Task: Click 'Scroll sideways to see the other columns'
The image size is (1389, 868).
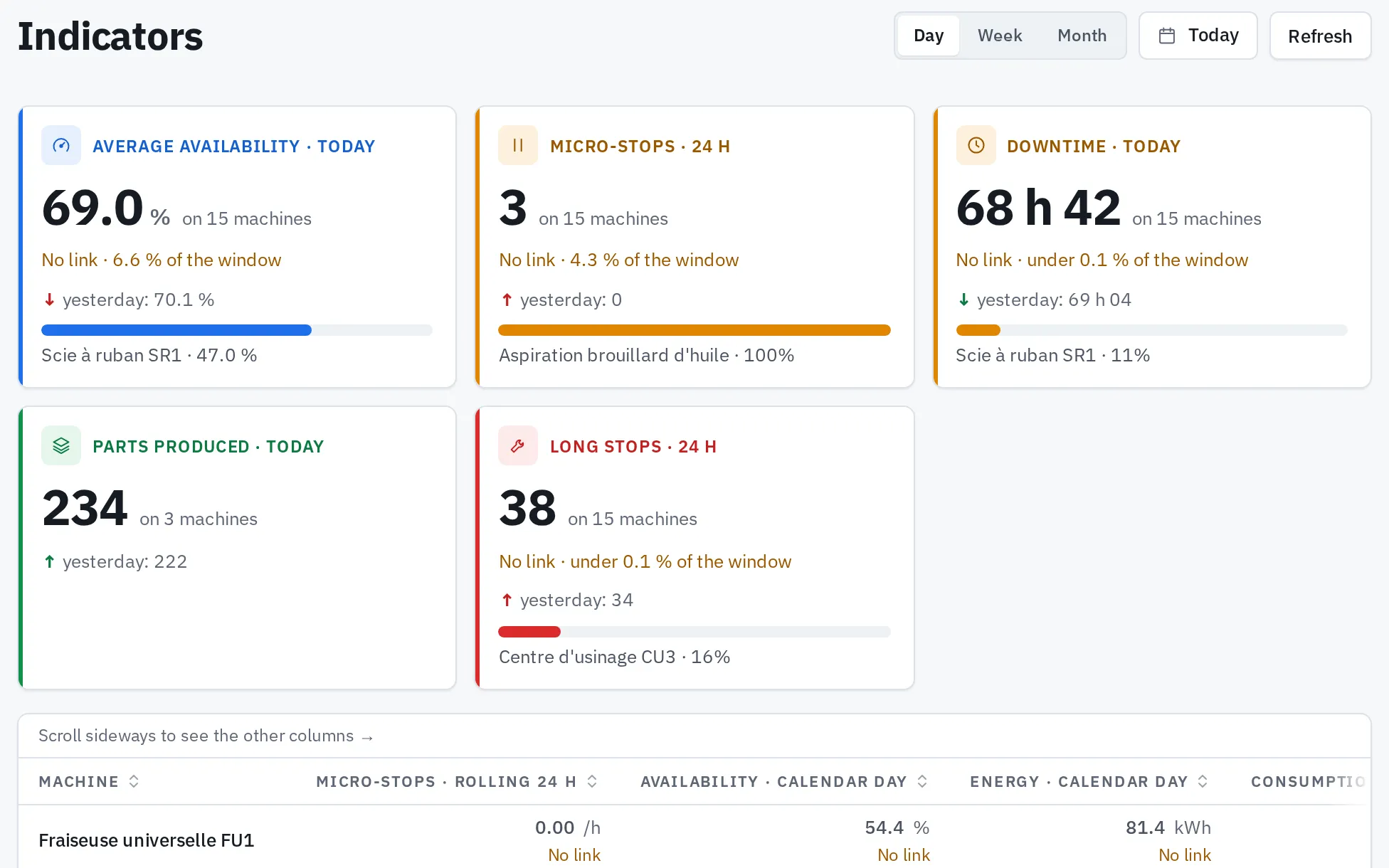Action: [206, 736]
